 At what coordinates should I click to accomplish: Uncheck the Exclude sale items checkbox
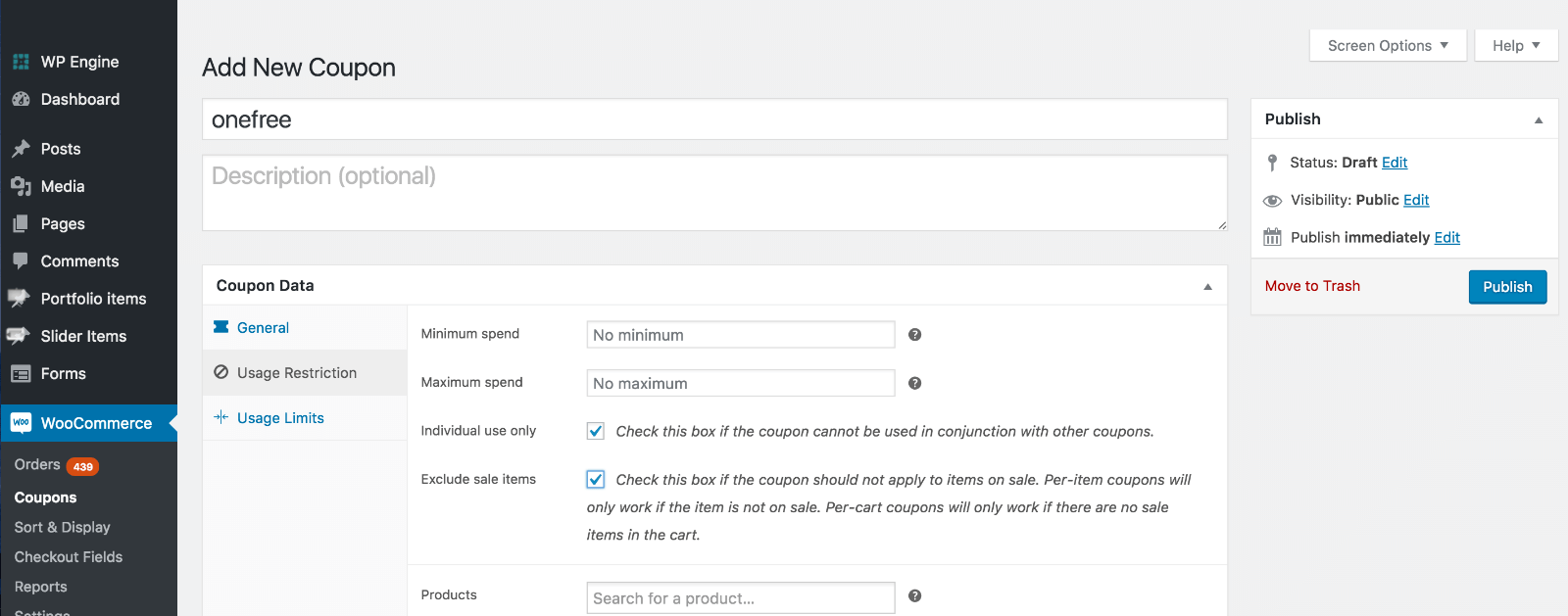pyautogui.click(x=595, y=479)
